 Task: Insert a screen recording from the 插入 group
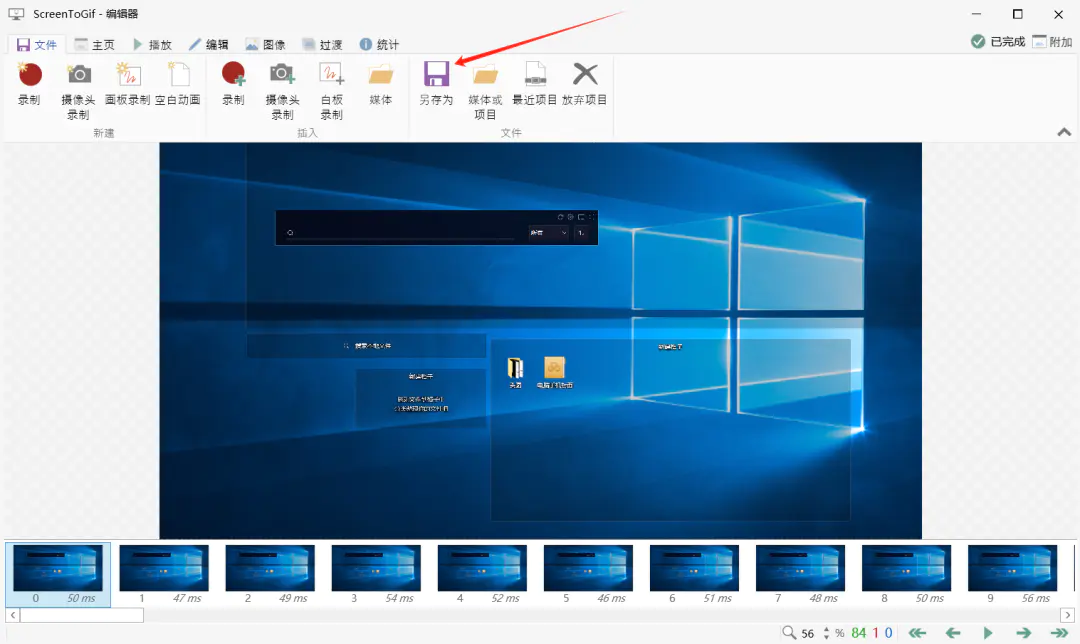pyautogui.click(x=233, y=84)
